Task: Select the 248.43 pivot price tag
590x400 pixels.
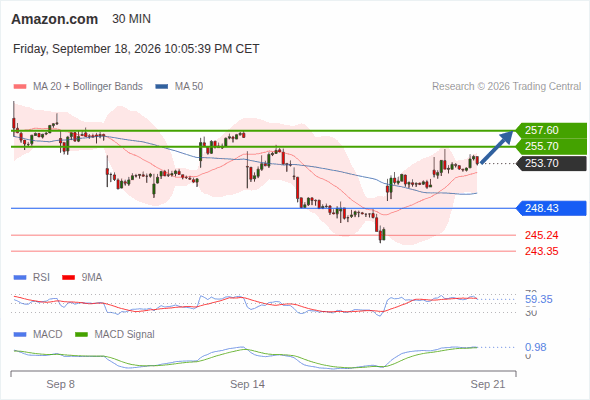Action: point(551,208)
